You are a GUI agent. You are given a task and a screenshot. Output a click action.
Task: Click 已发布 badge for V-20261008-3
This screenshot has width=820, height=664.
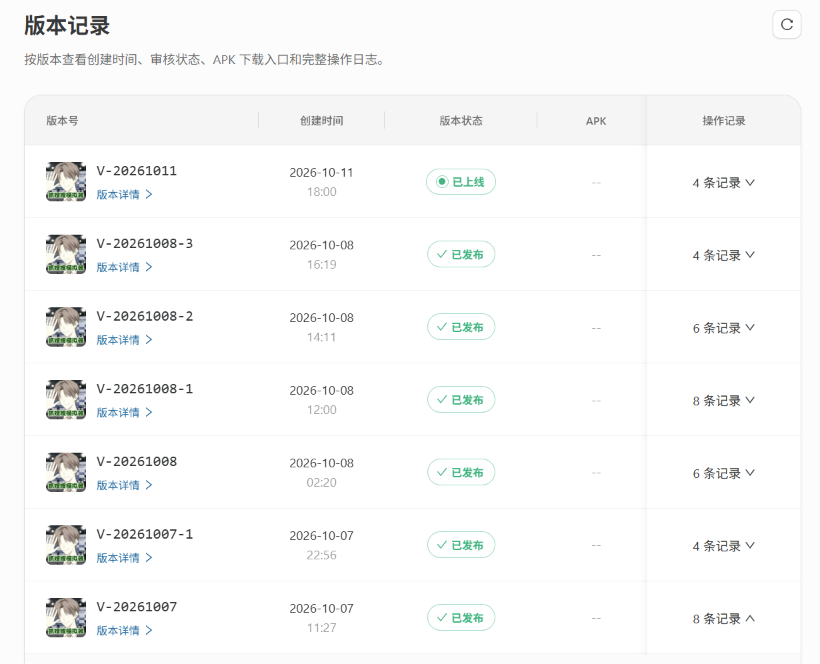[461, 254]
